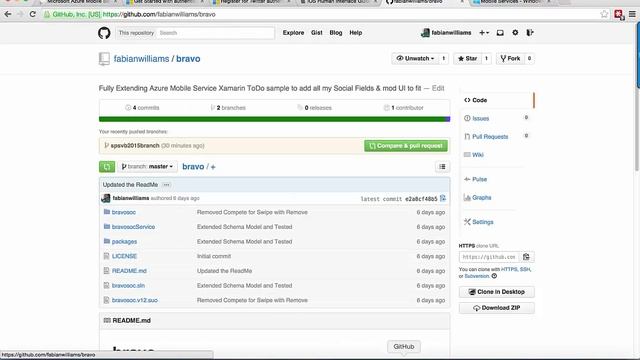This screenshot has height=360, width=640.
Task: Fork the bravo repository
Action: (x=510, y=58)
